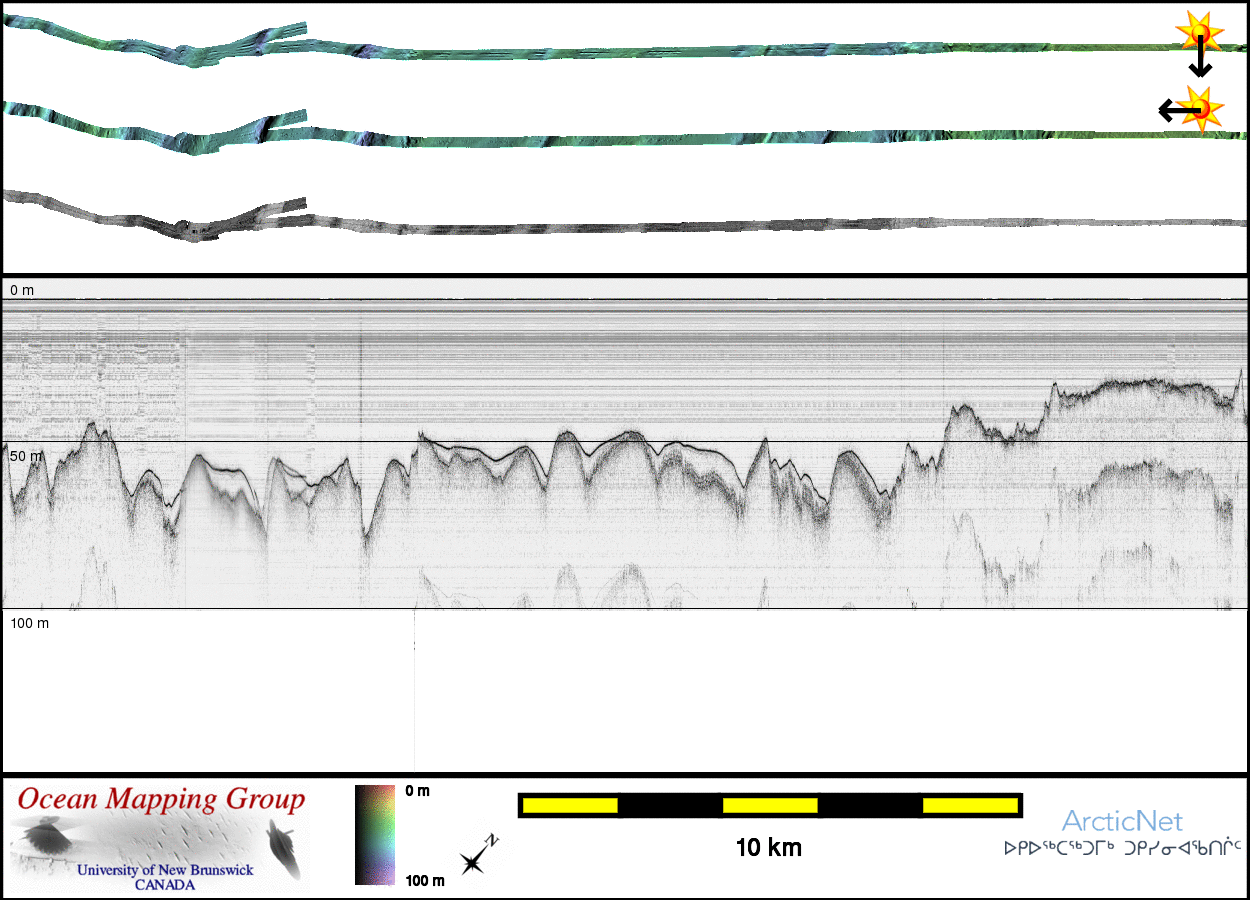Click the lower sun illumination icon
The height and width of the screenshot is (900, 1250).
point(1201,106)
